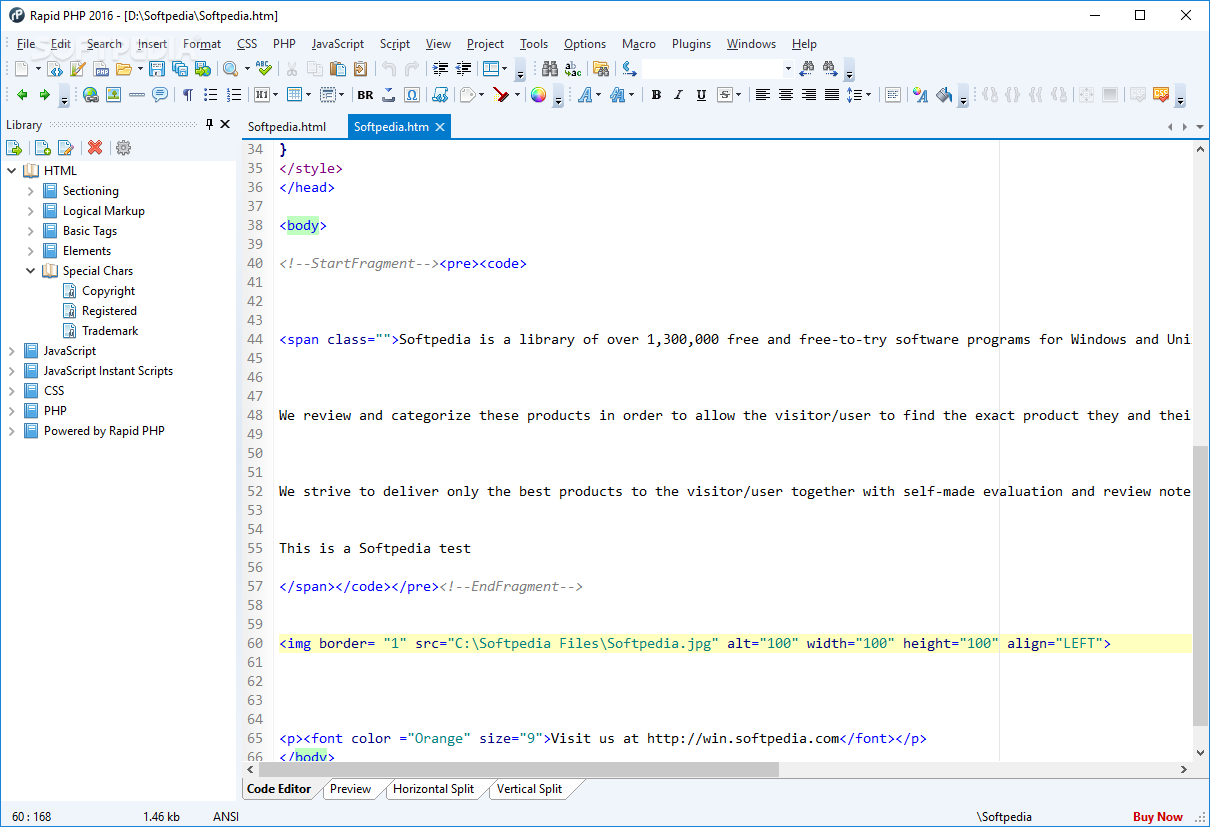Click the validate CSS icon with checkmark
The width and height of the screenshot is (1210, 827).
pos(1161,95)
